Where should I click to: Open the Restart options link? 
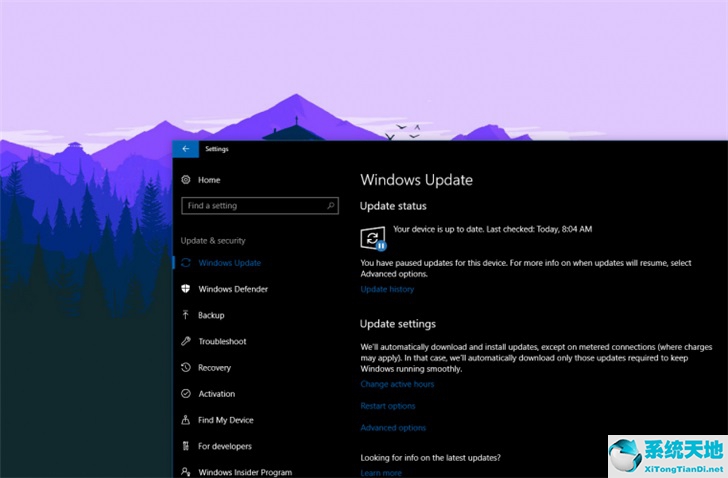tap(388, 406)
